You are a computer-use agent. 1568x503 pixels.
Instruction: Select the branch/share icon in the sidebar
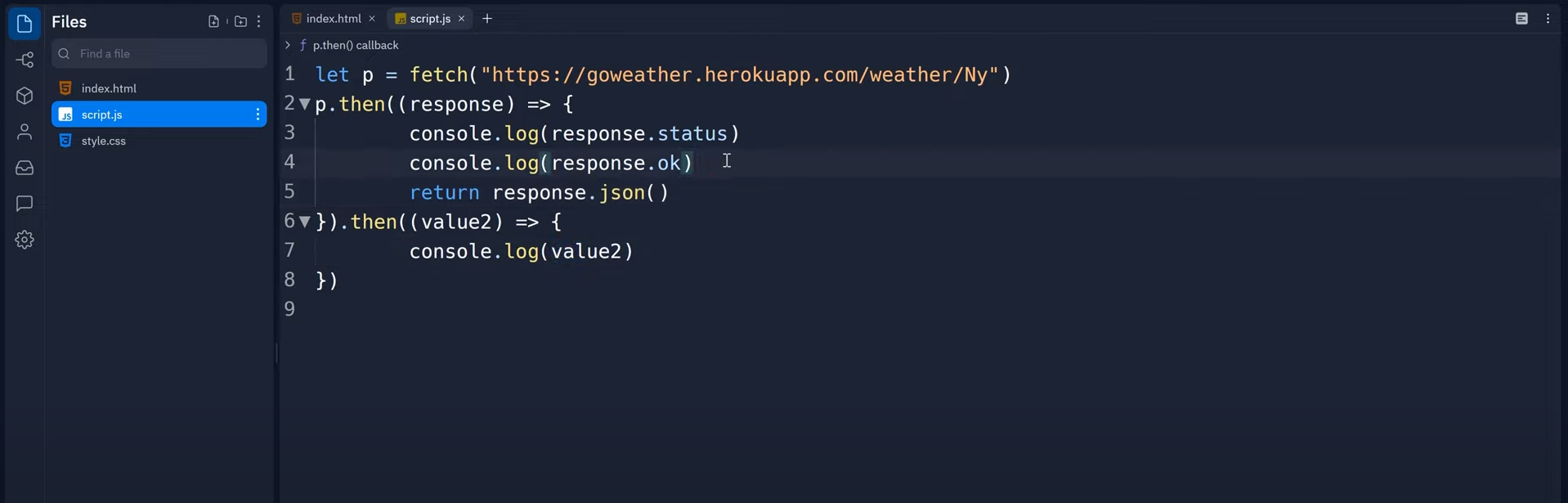click(x=24, y=59)
